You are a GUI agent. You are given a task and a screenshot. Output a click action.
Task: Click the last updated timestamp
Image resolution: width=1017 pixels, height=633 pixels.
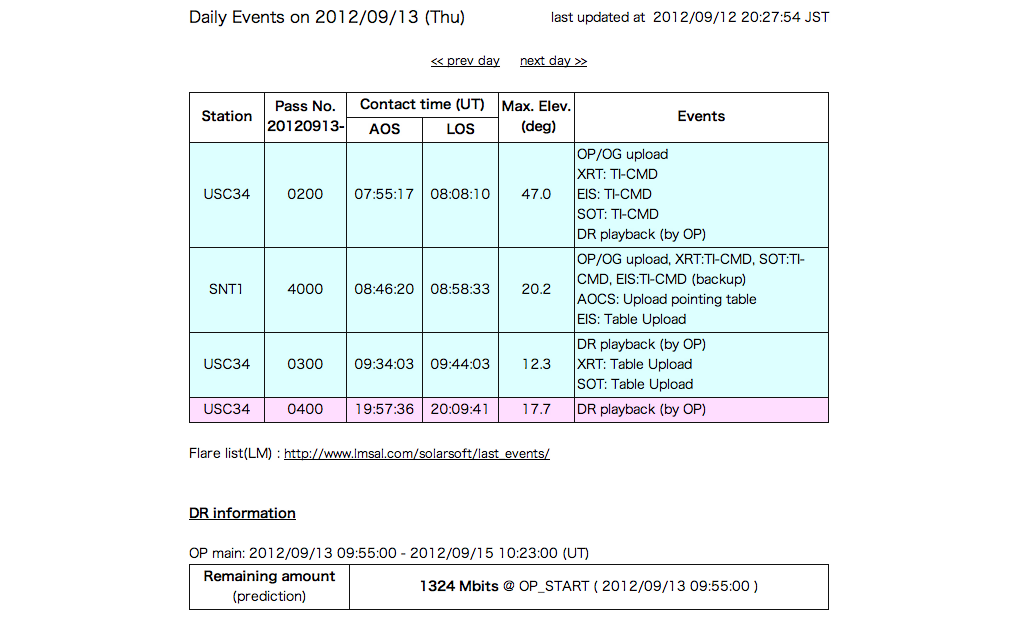click(x=690, y=18)
